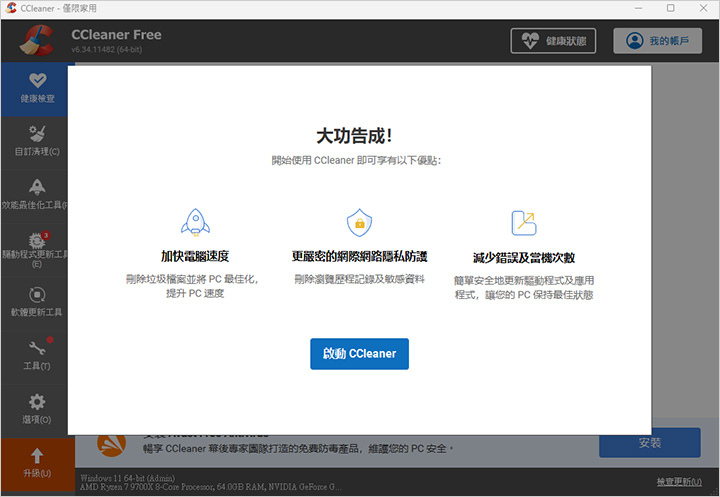Click the CCleaner Free title text
Screen dimensions: 720x497
pos(116,35)
